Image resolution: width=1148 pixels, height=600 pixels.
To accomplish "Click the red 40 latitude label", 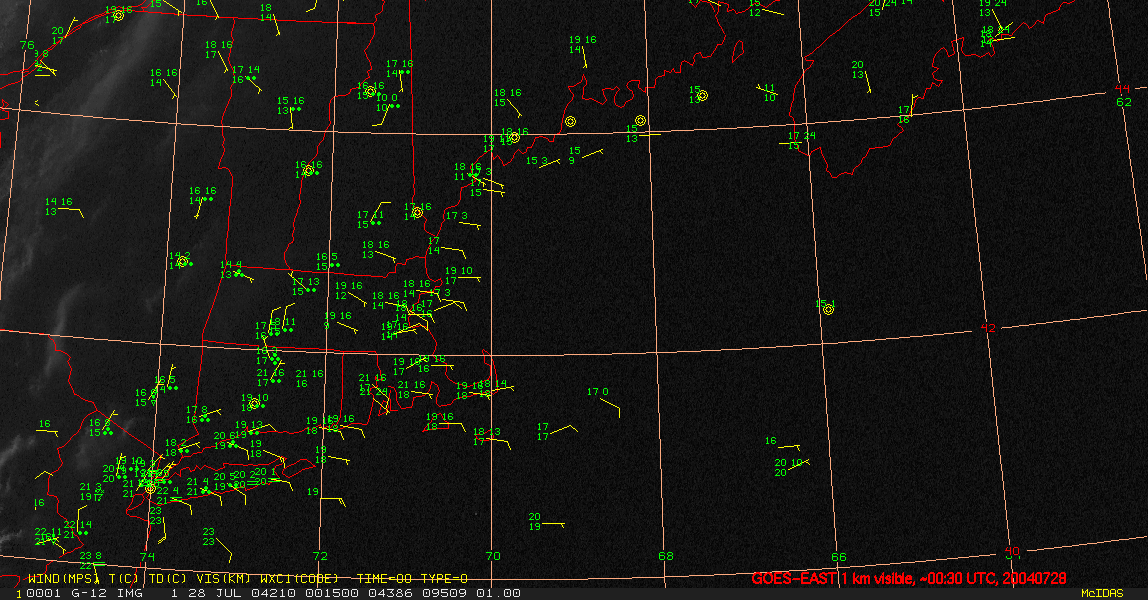I will pos(1012,552).
